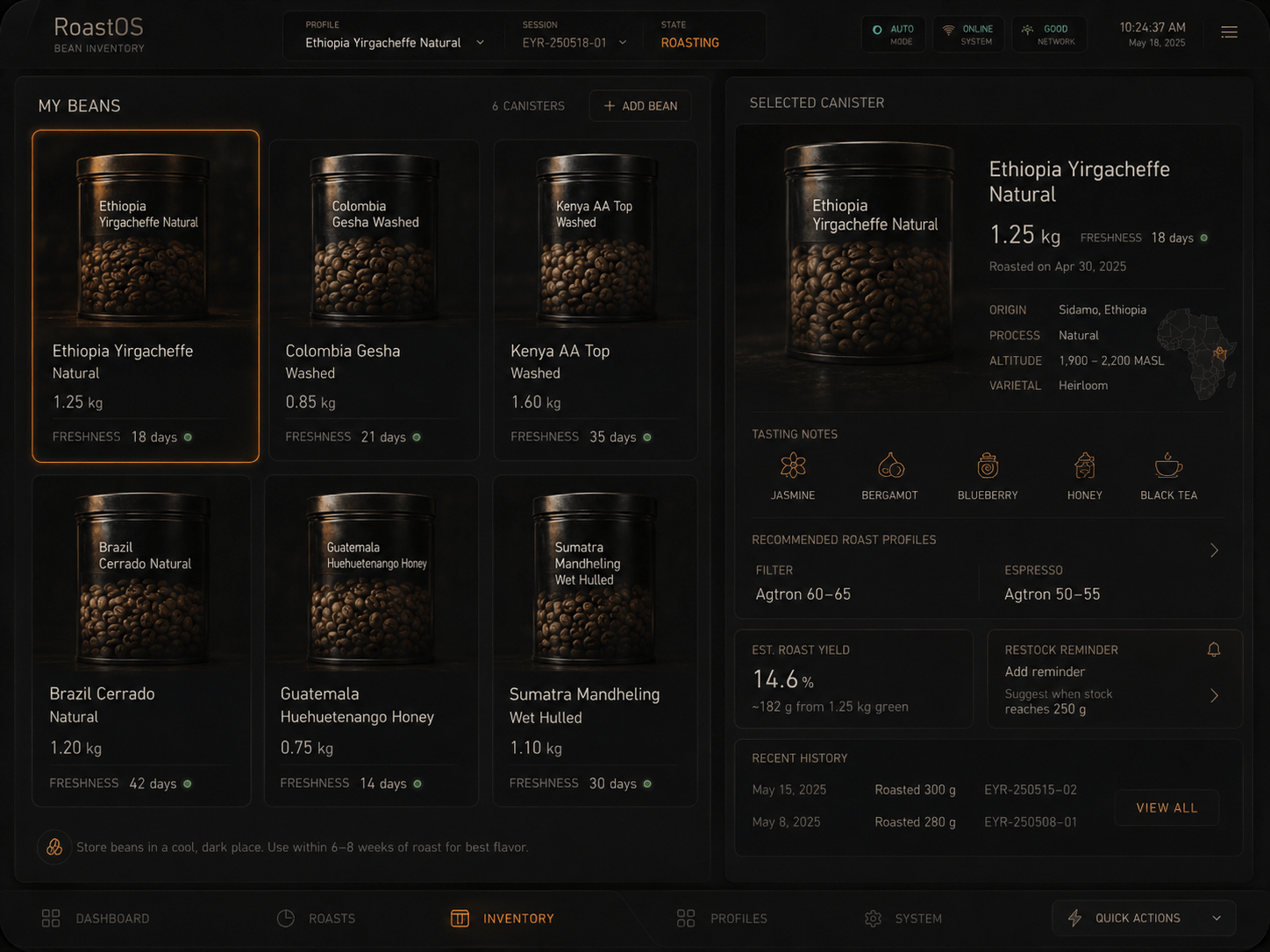Open the Add reminder chevron
This screenshot has height=952, width=1270.
click(x=1214, y=695)
